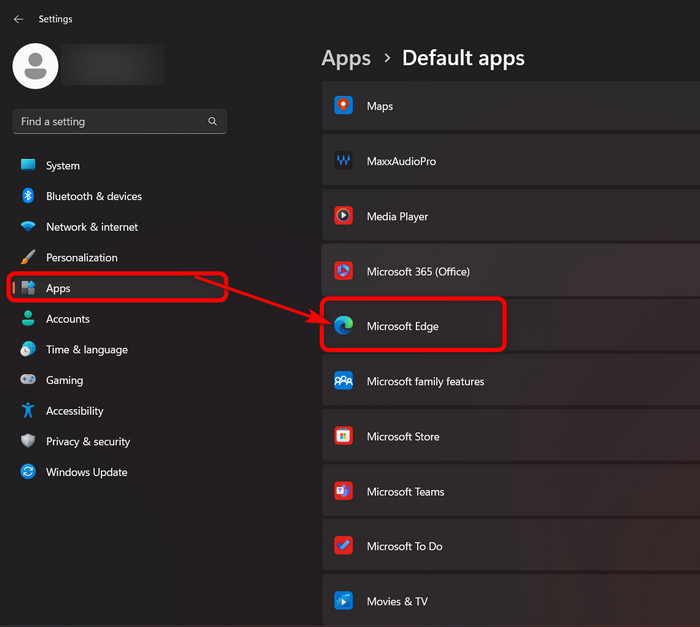Open Microsoft Teams defaults entry

(511, 491)
